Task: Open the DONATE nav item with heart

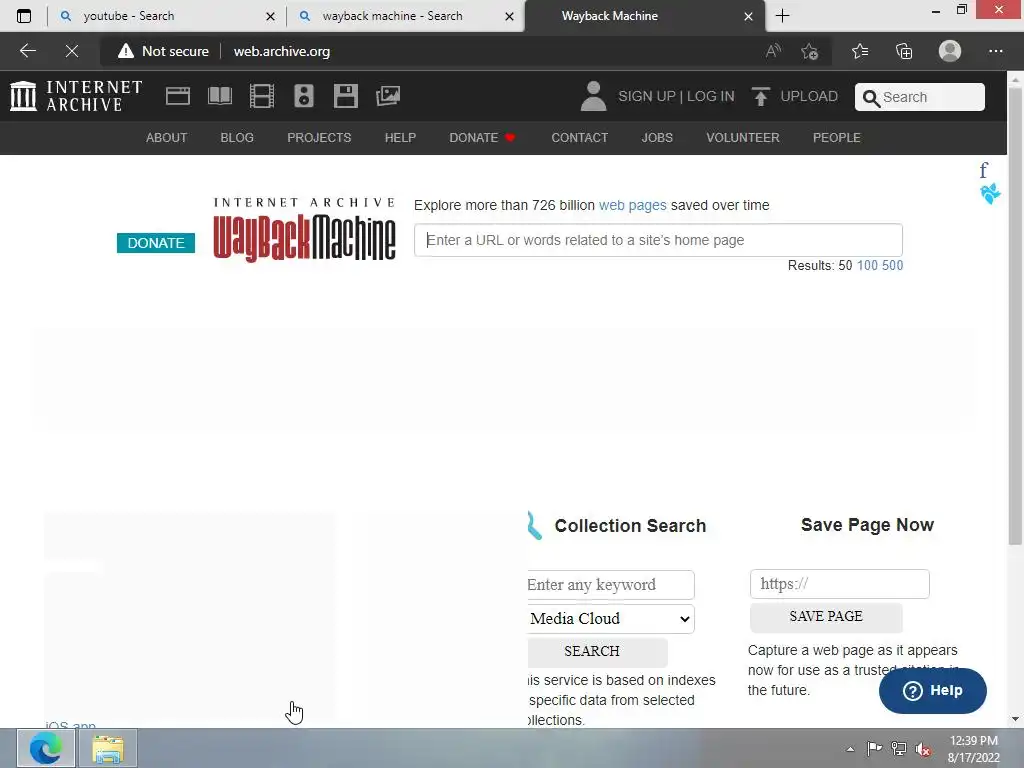Action: (x=483, y=138)
